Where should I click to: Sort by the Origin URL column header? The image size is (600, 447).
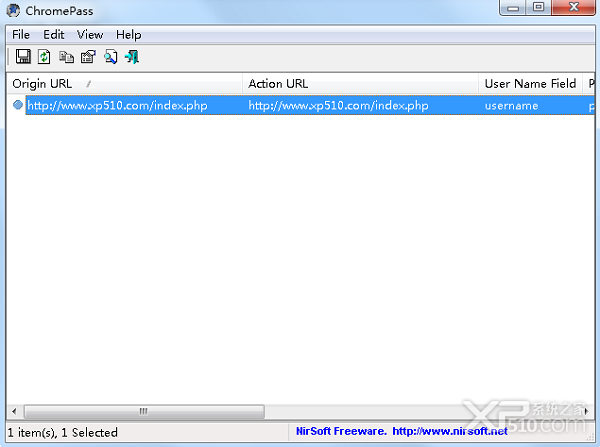pos(124,83)
